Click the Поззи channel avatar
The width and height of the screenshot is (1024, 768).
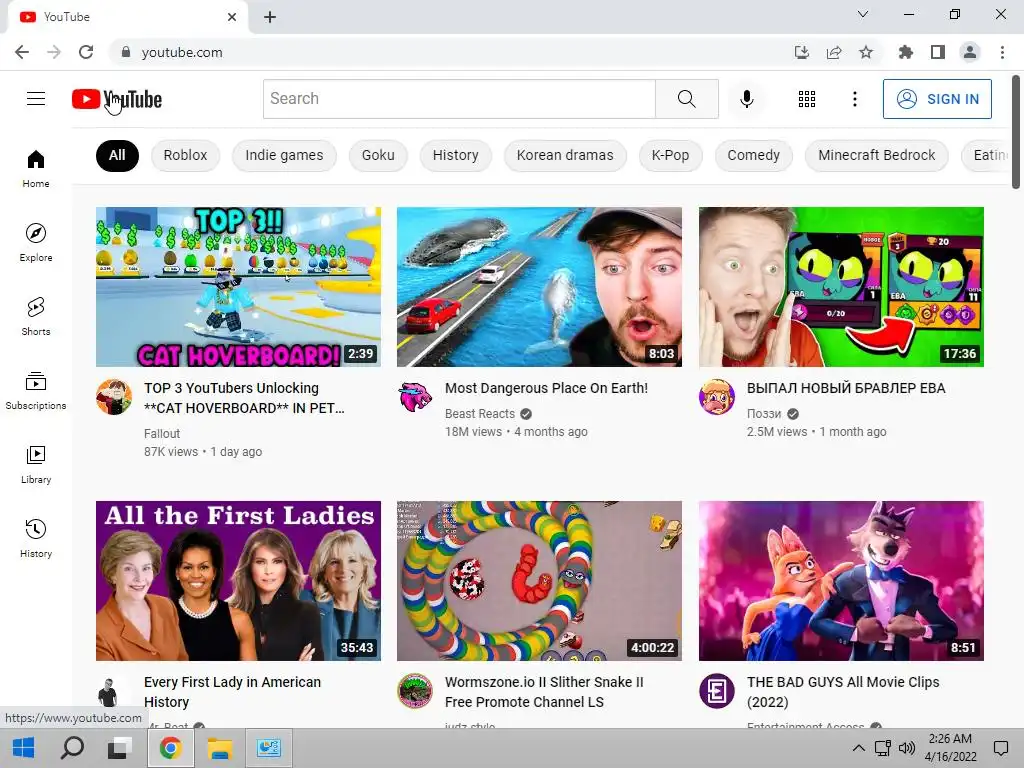point(716,396)
